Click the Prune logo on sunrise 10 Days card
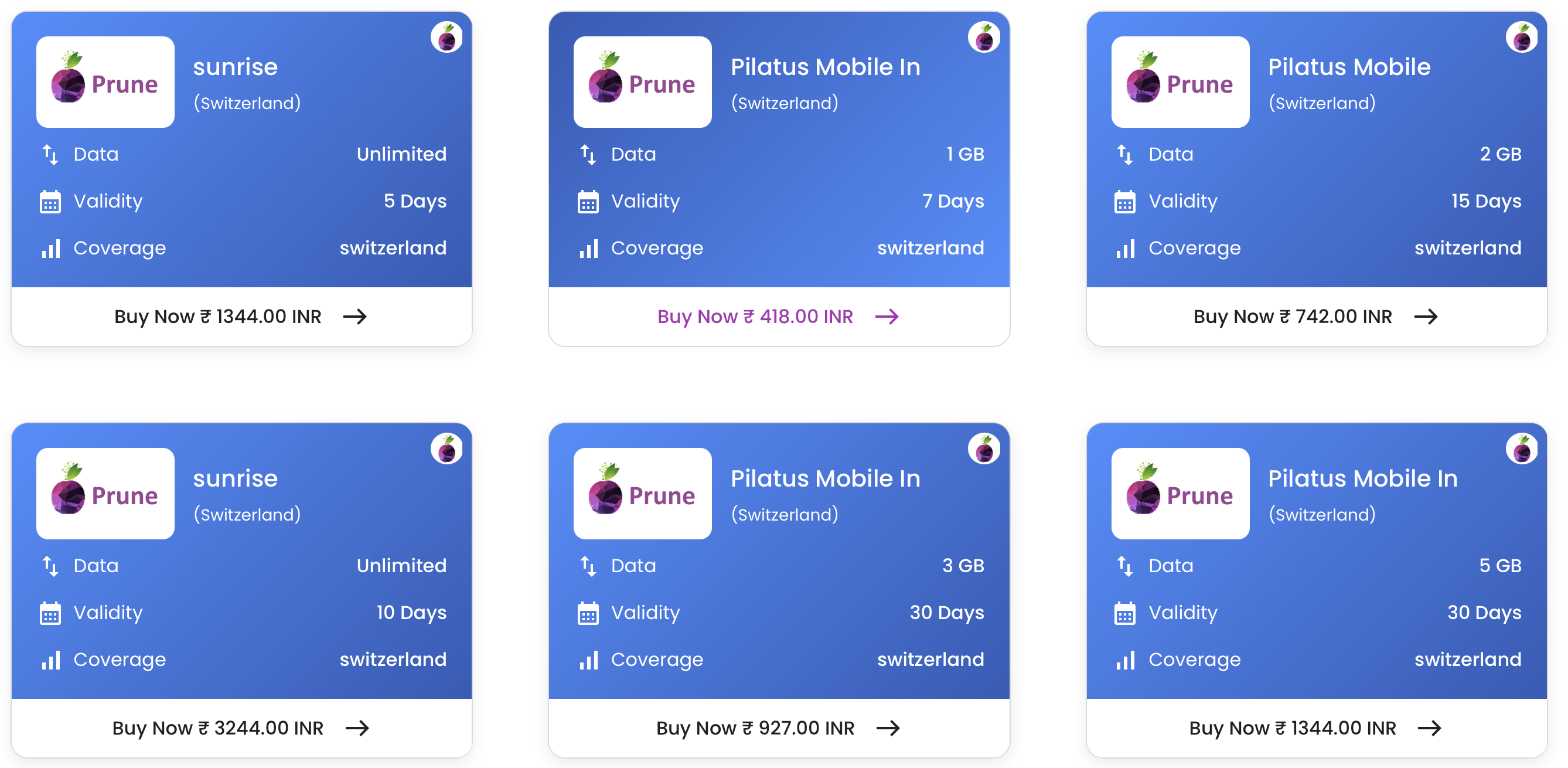 pyautogui.click(x=105, y=493)
